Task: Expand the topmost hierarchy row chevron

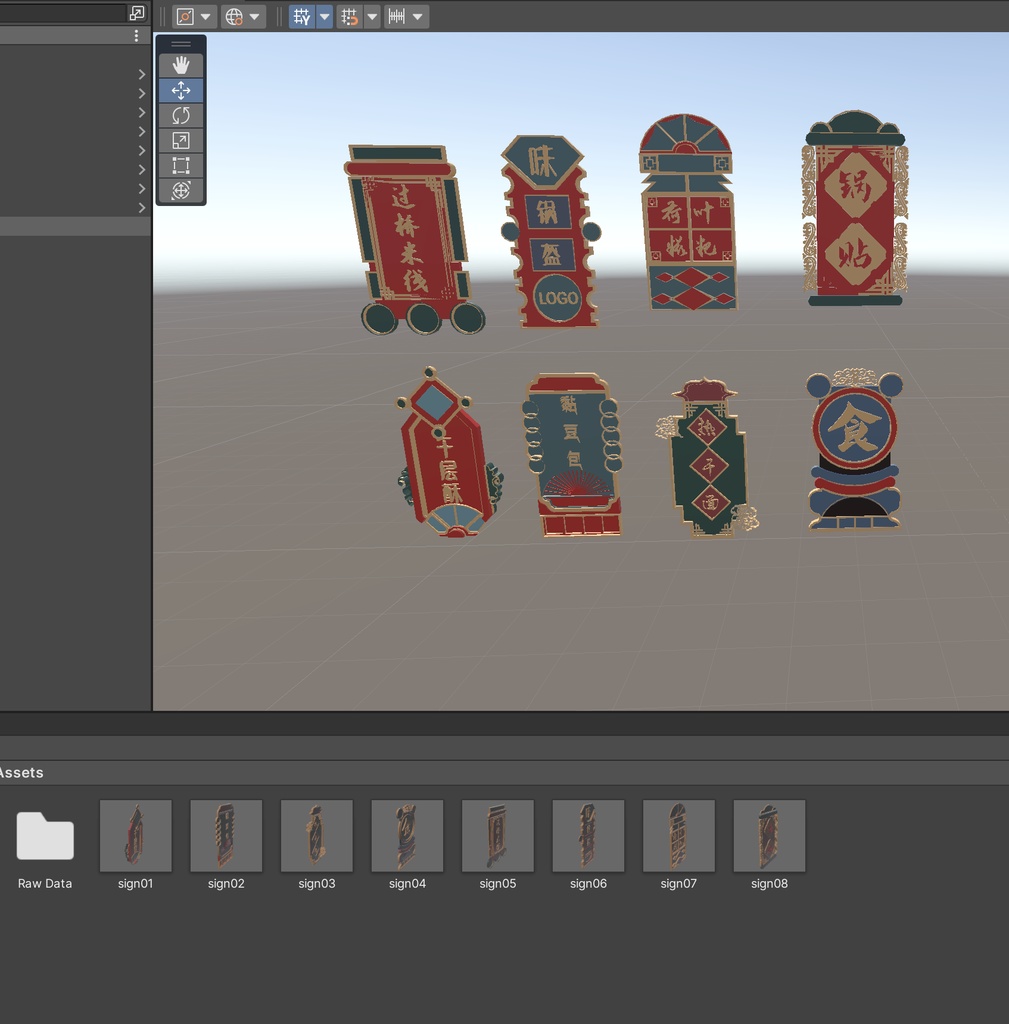Action: click(x=142, y=74)
